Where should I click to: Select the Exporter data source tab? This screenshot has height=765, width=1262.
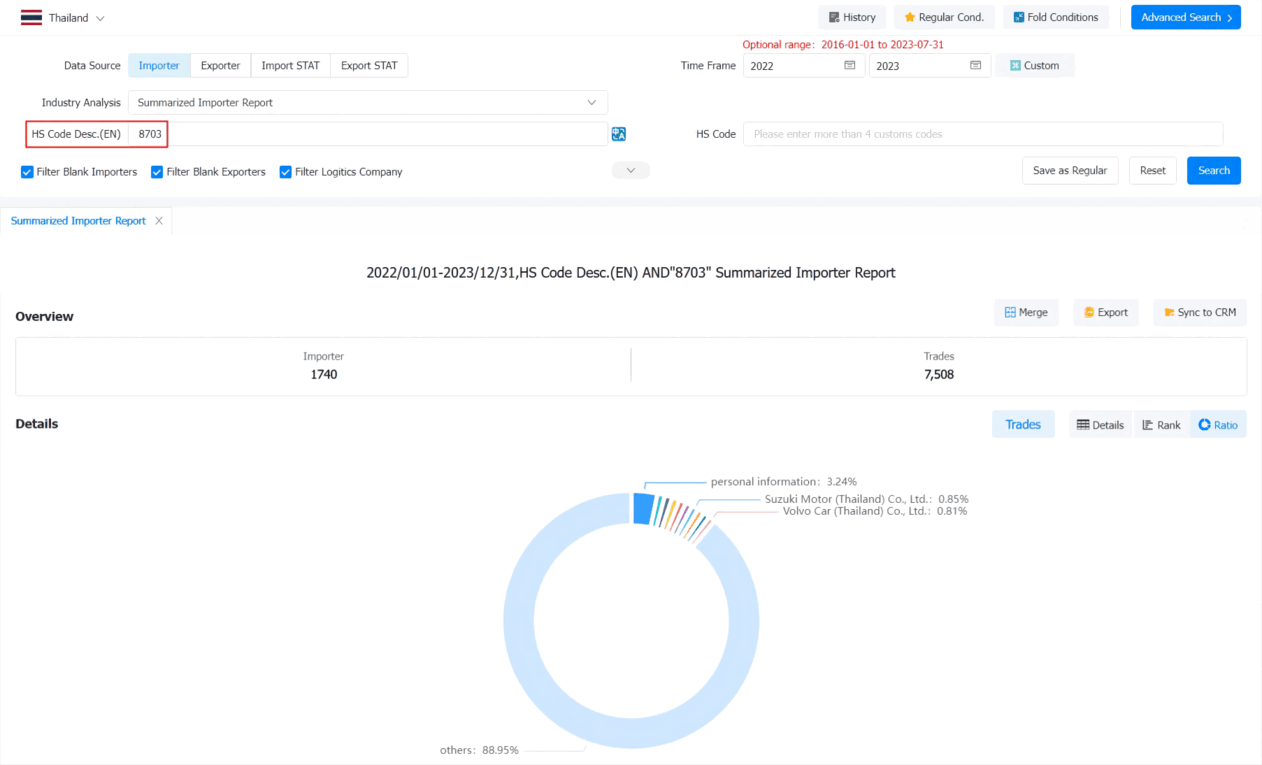(x=220, y=66)
